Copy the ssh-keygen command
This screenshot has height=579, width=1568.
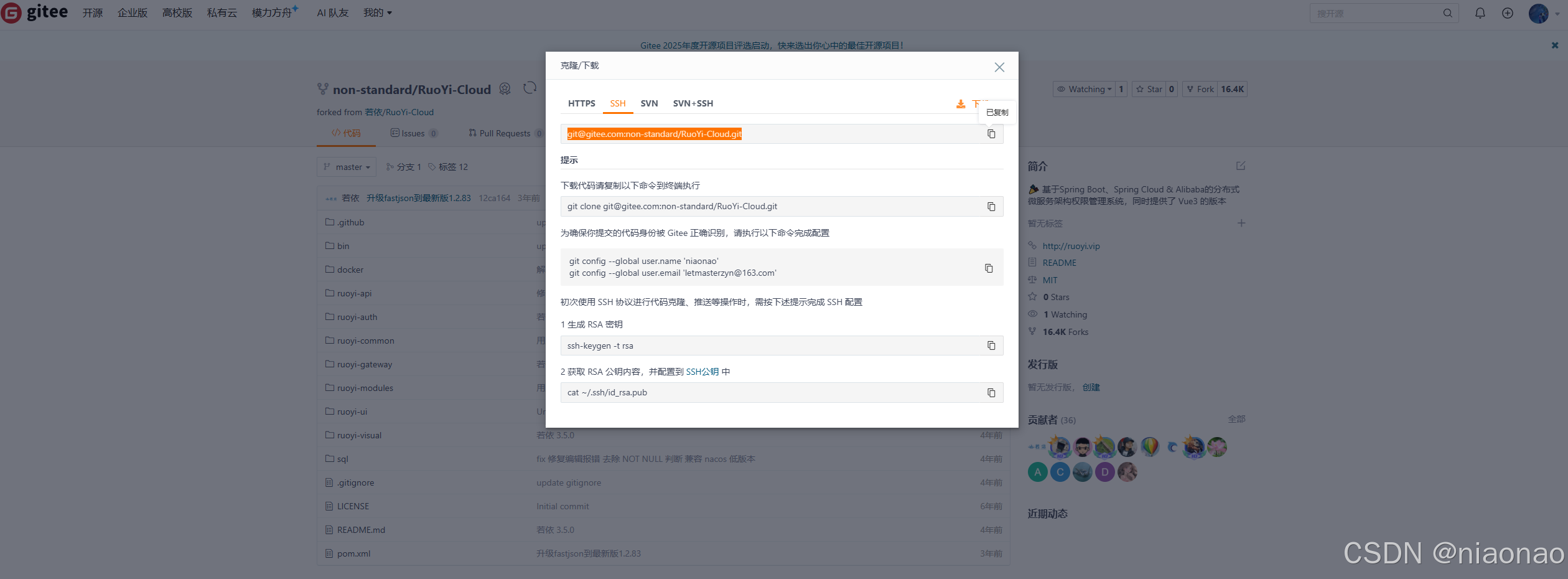991,346
